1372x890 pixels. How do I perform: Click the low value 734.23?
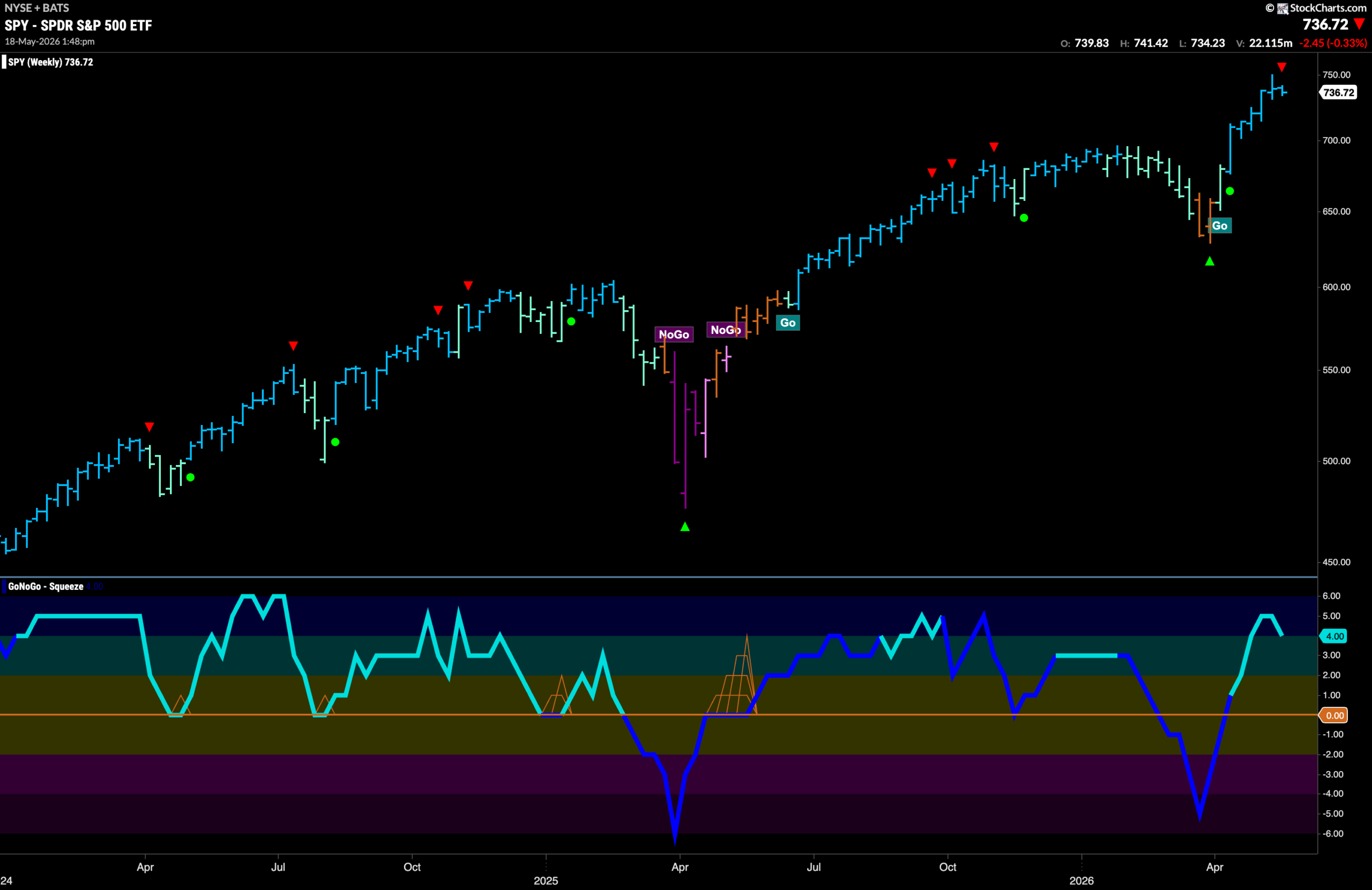(1207, 43)
